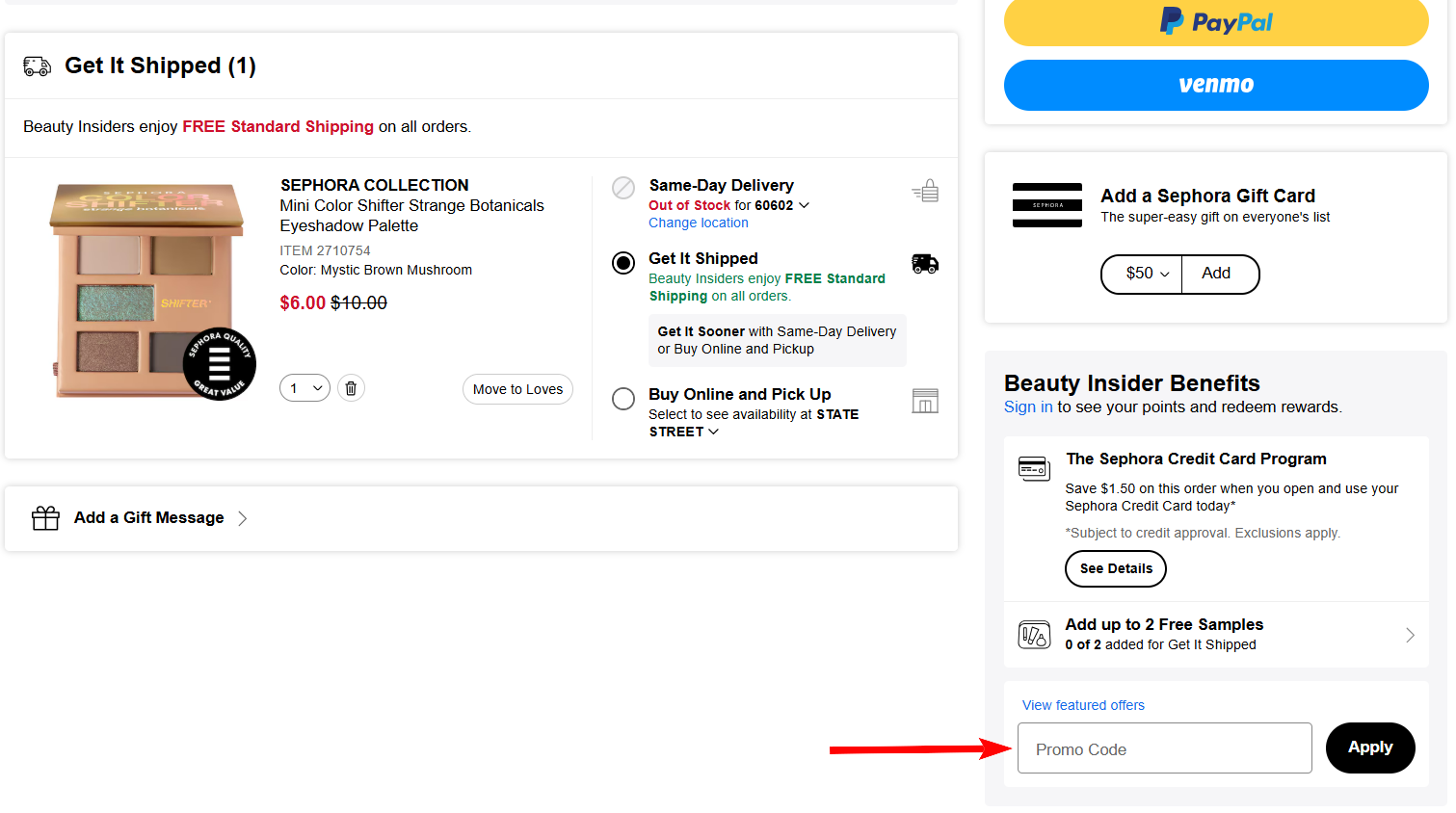This screenshot has width=1456, height=813.
Task: Click the store pickup building icon
Action: pos(925,401)
